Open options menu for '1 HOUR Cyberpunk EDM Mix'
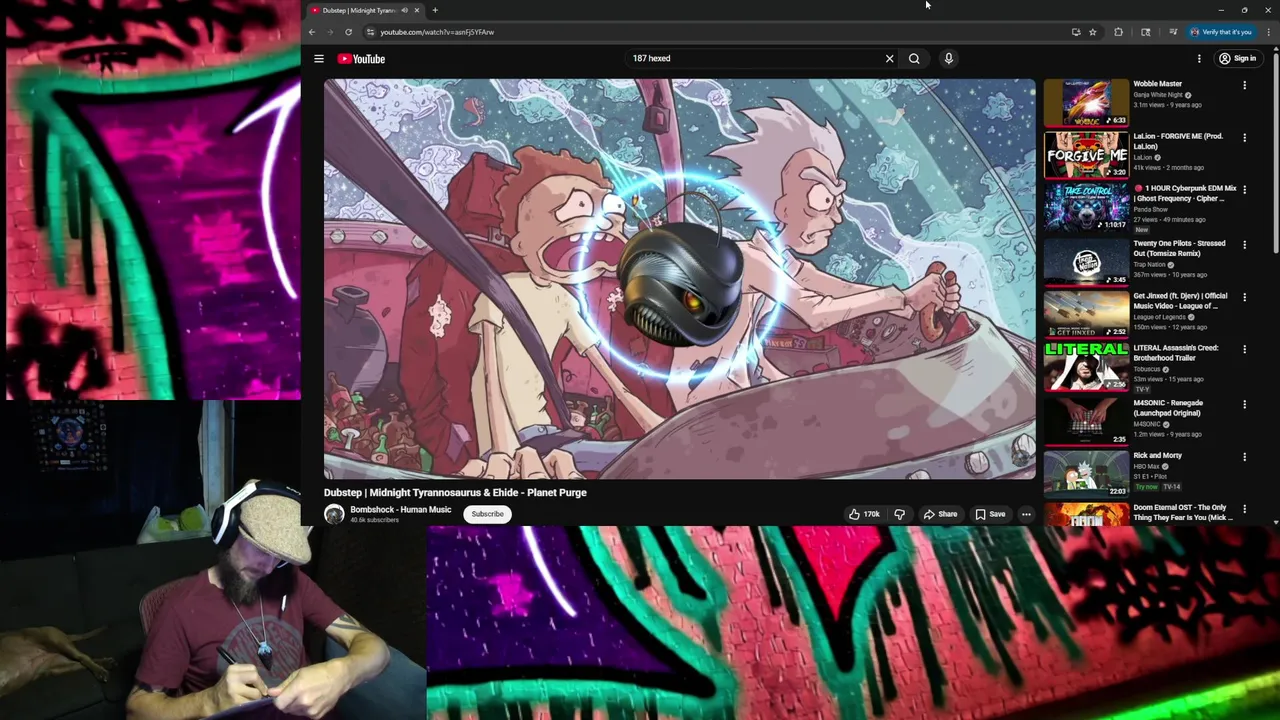The width and height of the screenshot is (1280, 720). coord(1245,190)
